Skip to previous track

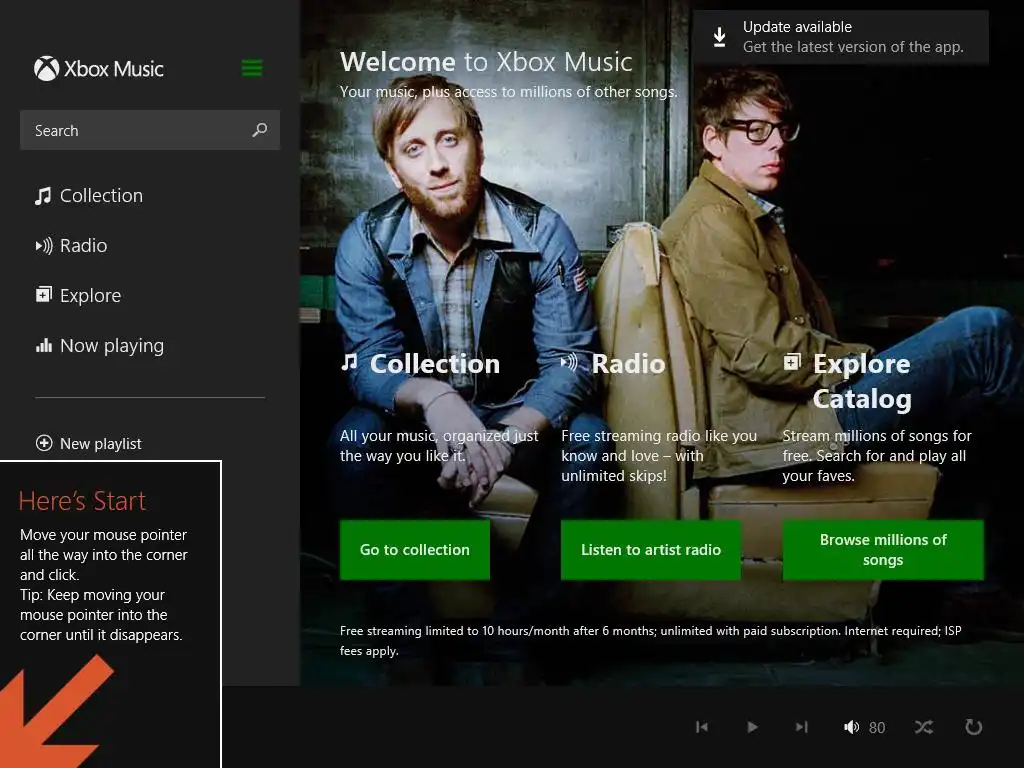click(x=702, y=727)
